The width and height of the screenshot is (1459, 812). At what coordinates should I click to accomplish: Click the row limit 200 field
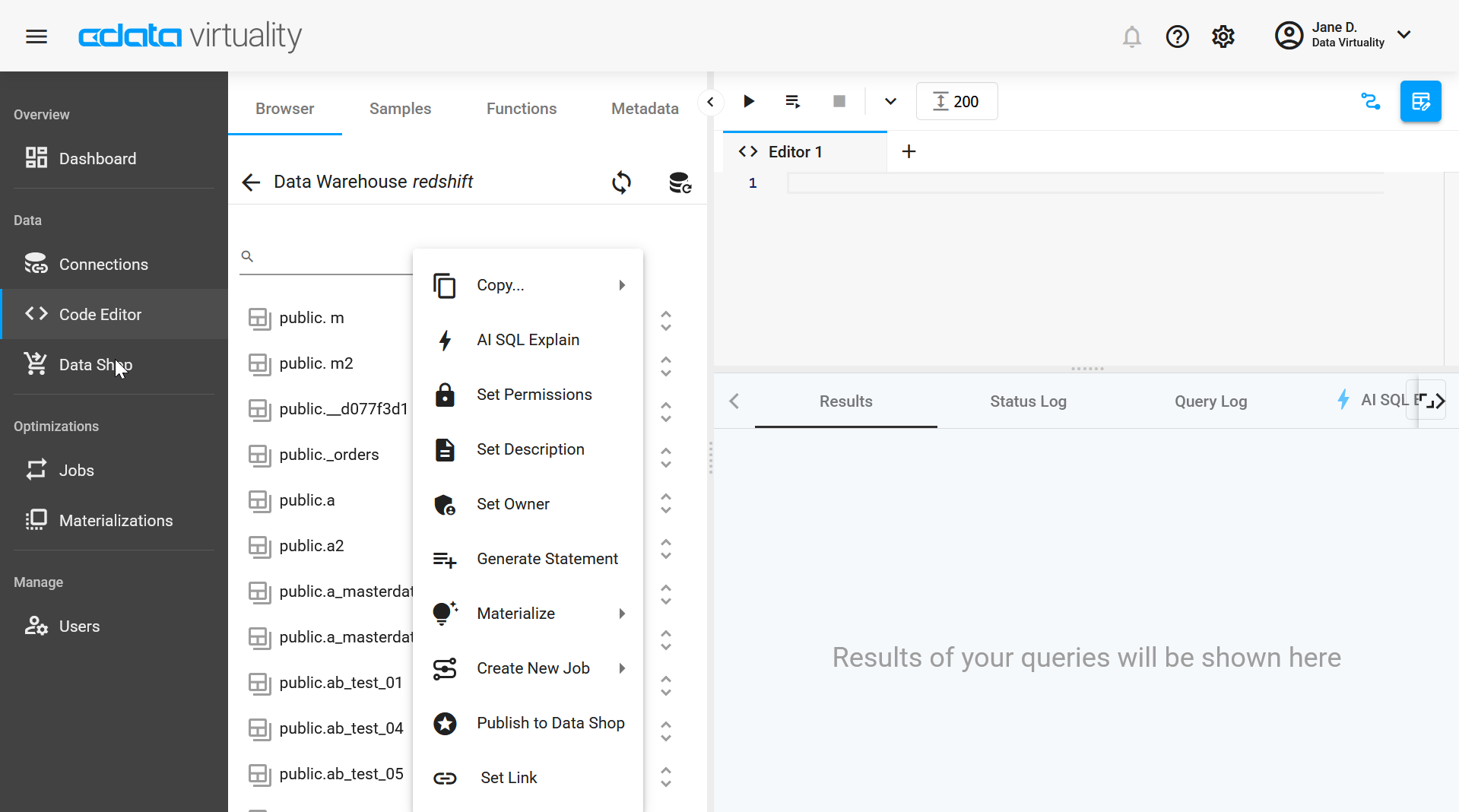956,100
